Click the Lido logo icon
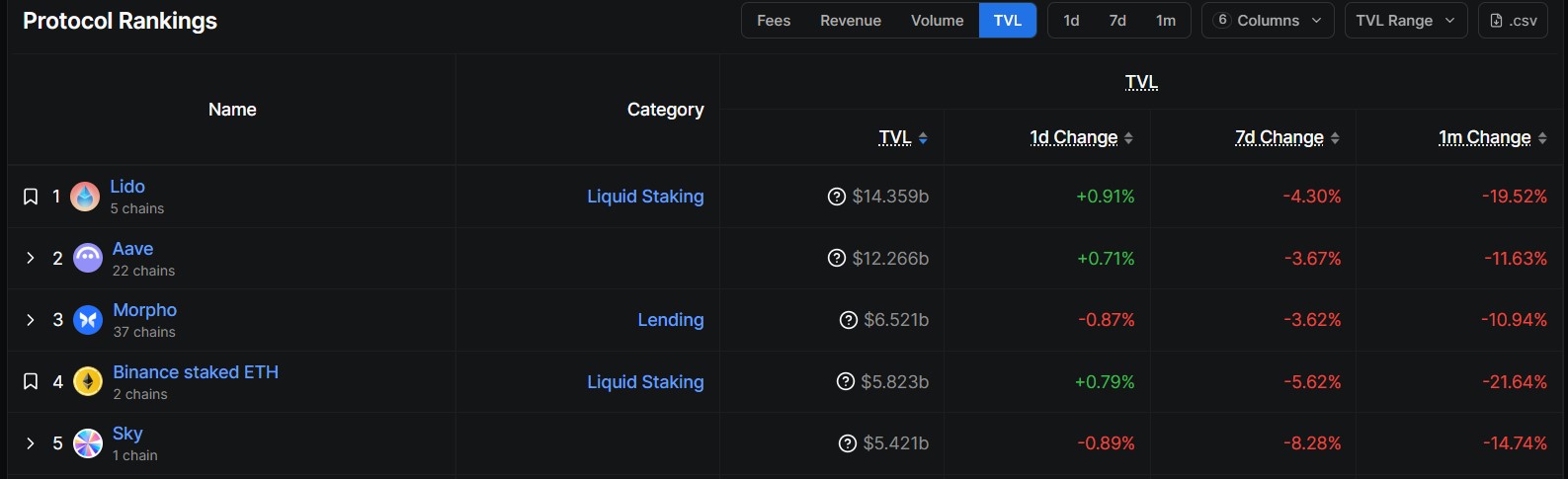1568x479 pixels. point(85,197)
